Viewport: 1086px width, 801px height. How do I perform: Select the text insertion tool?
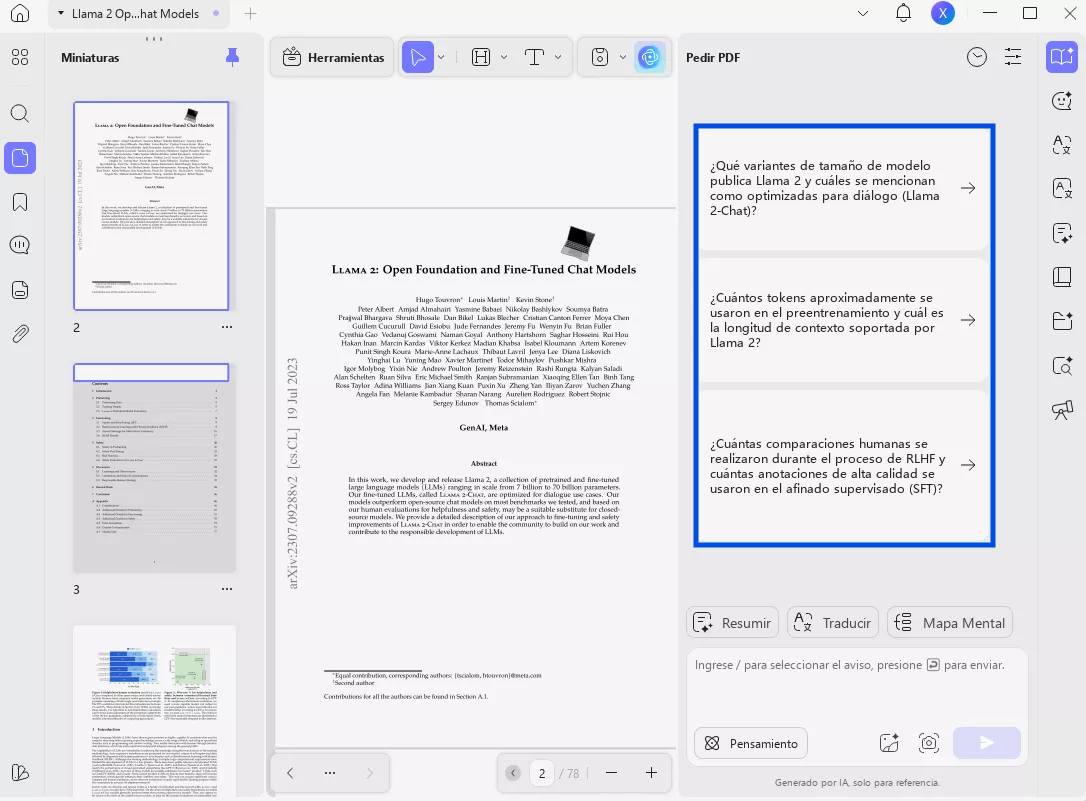click(x=534, y=57)
